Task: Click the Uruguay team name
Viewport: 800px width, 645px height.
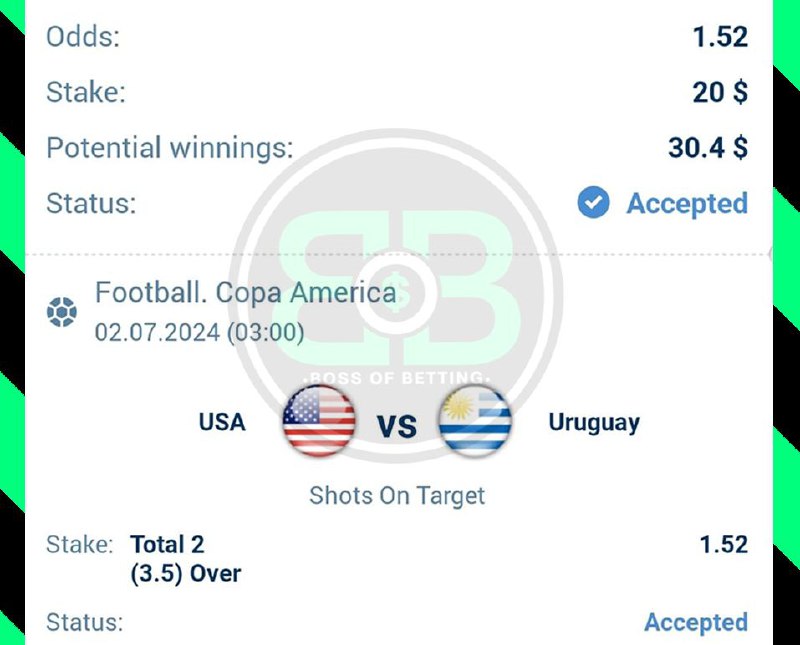Action: 594,422
